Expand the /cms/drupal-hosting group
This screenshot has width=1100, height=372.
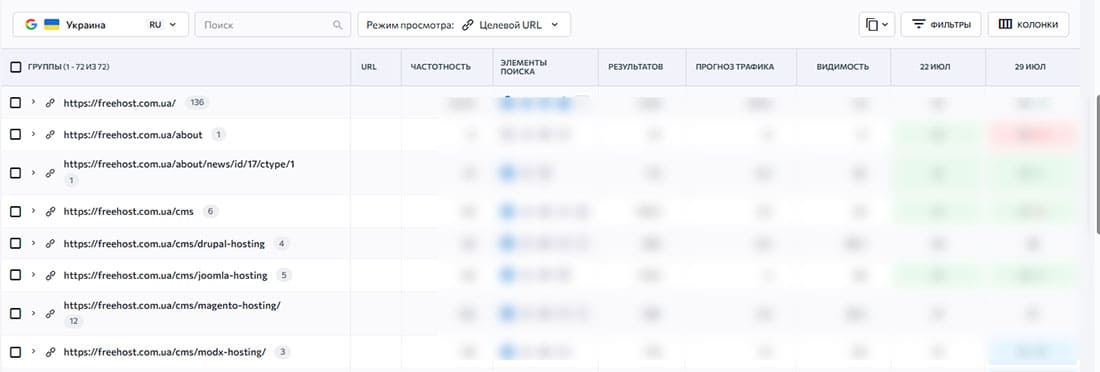pos(33,244)
